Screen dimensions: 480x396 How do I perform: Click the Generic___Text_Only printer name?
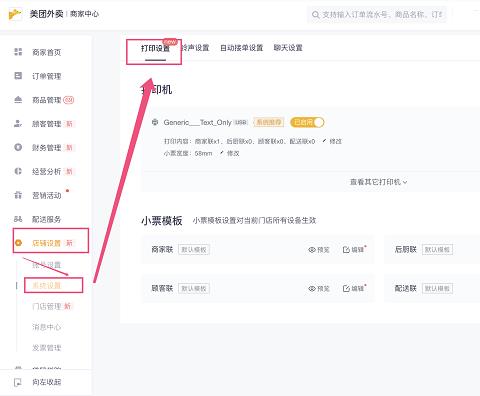click(x=197, y=122)
